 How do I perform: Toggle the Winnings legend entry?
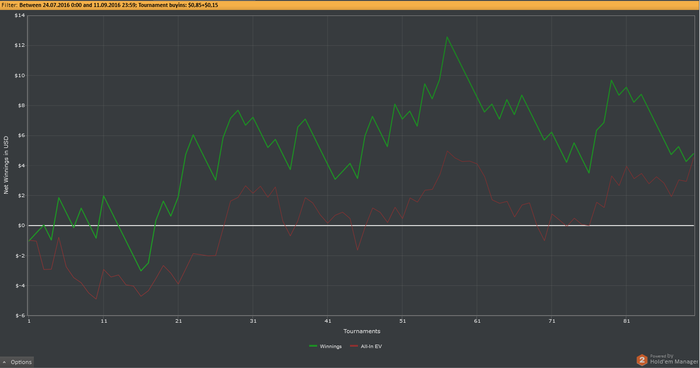[x=325, y=347]
